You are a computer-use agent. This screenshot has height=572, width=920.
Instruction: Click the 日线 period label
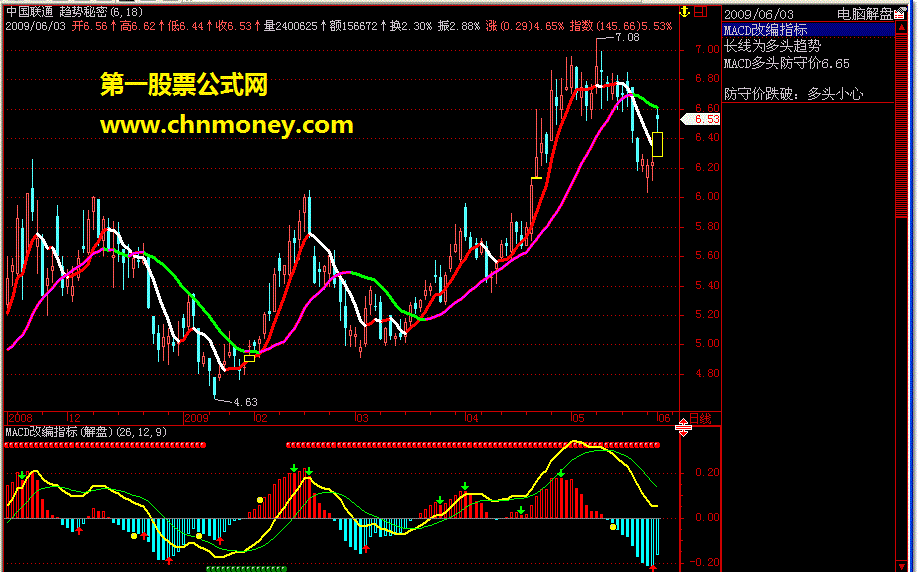(700, 418)
